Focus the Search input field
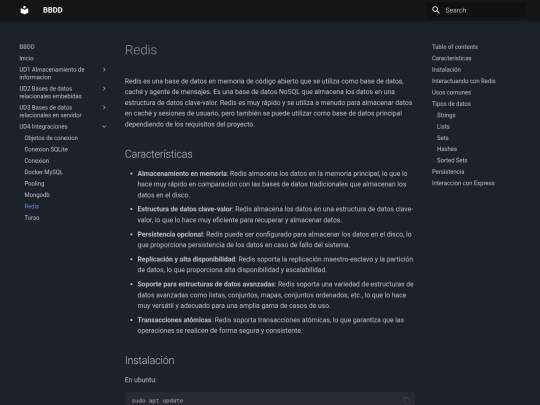The height and width of the screenshot is (405, 540). [x=476, y=10]
